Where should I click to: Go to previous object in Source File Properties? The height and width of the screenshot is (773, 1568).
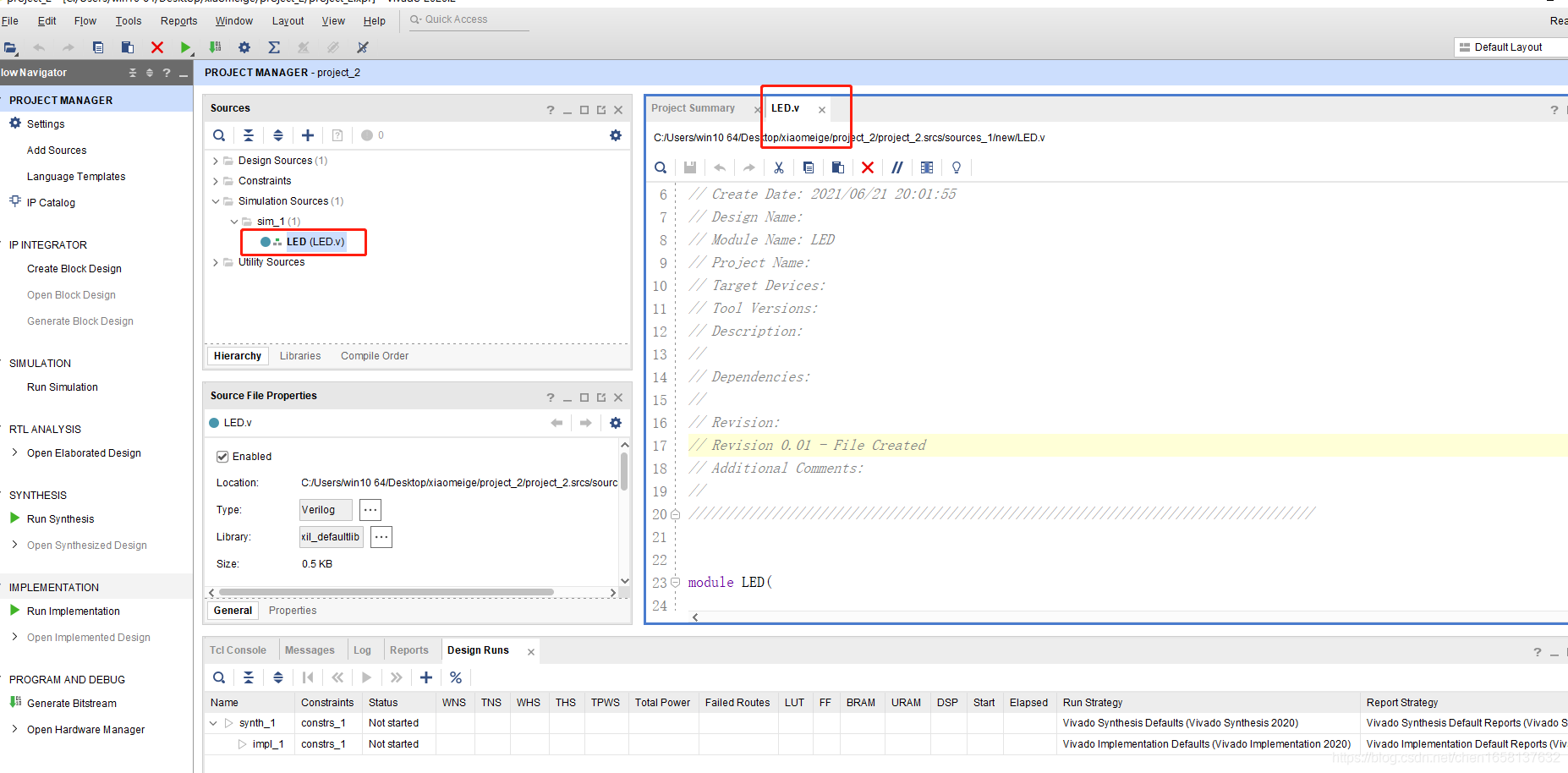click(556, 423)
